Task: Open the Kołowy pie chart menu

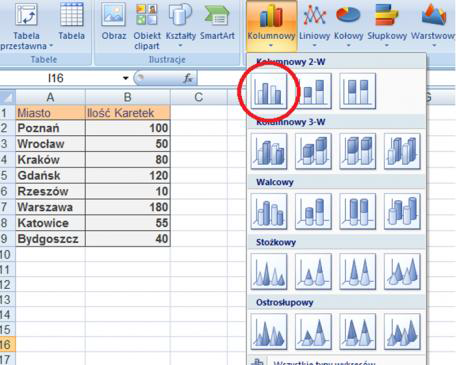Action: tap(348, 26)
